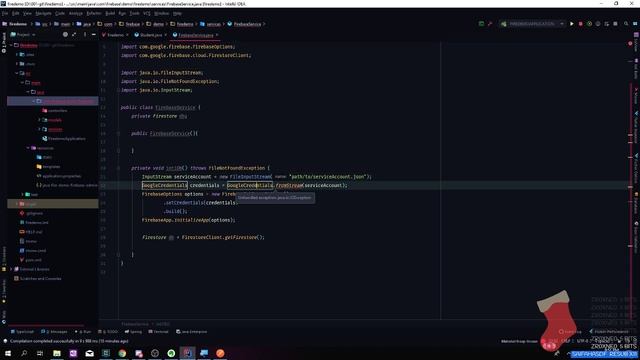Switch to the firedemo pom editor tab
This screenshot has height=360, width=640.
[x=115, y=35]
